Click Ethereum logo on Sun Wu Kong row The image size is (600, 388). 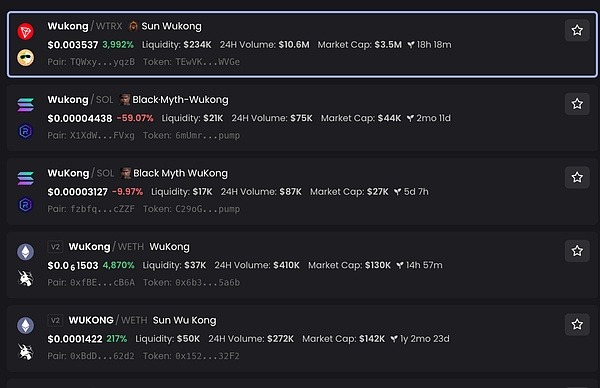pos(26,325)
